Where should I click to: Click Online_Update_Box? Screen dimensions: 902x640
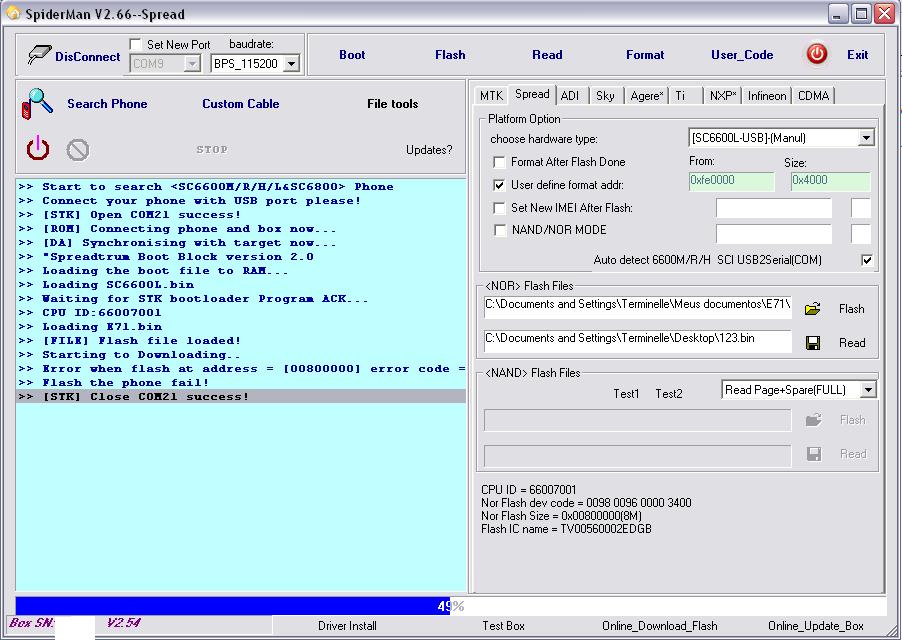[x=816, y=626]
